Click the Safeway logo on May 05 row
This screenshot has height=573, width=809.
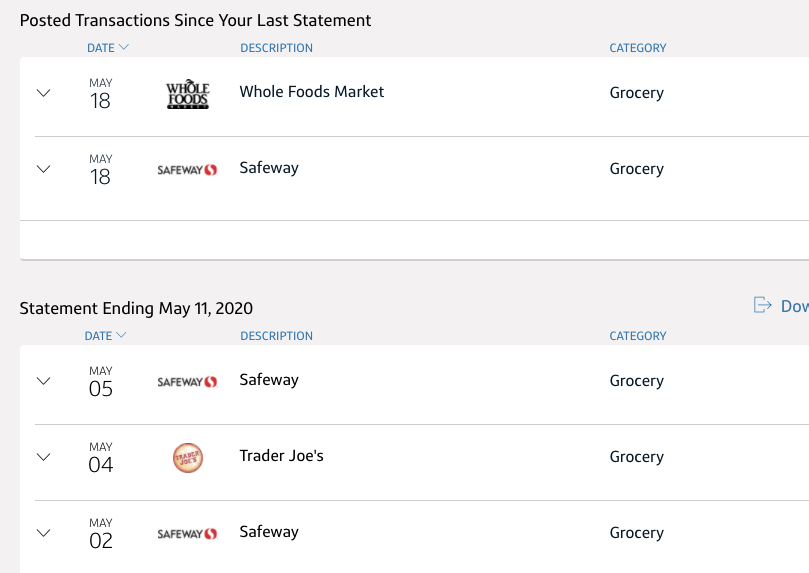[187, 382]
